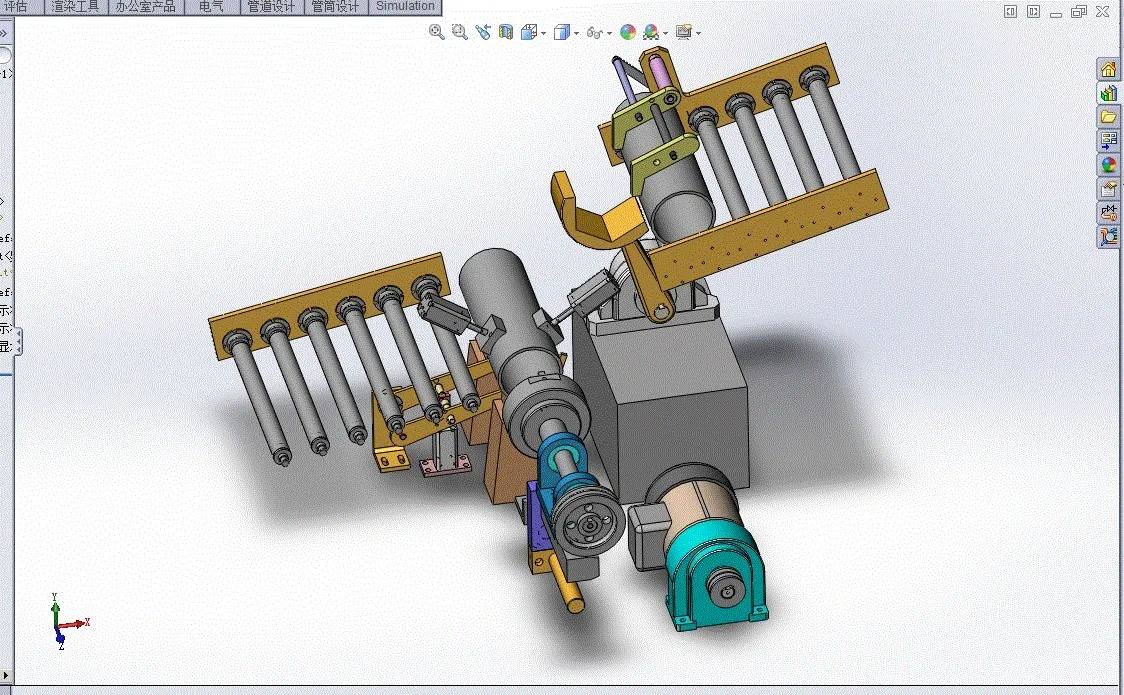Viewport: 1124px width, 695px height.
Task: Expand Apply Scene dropdown arrow
Action: tap(665, 33)
